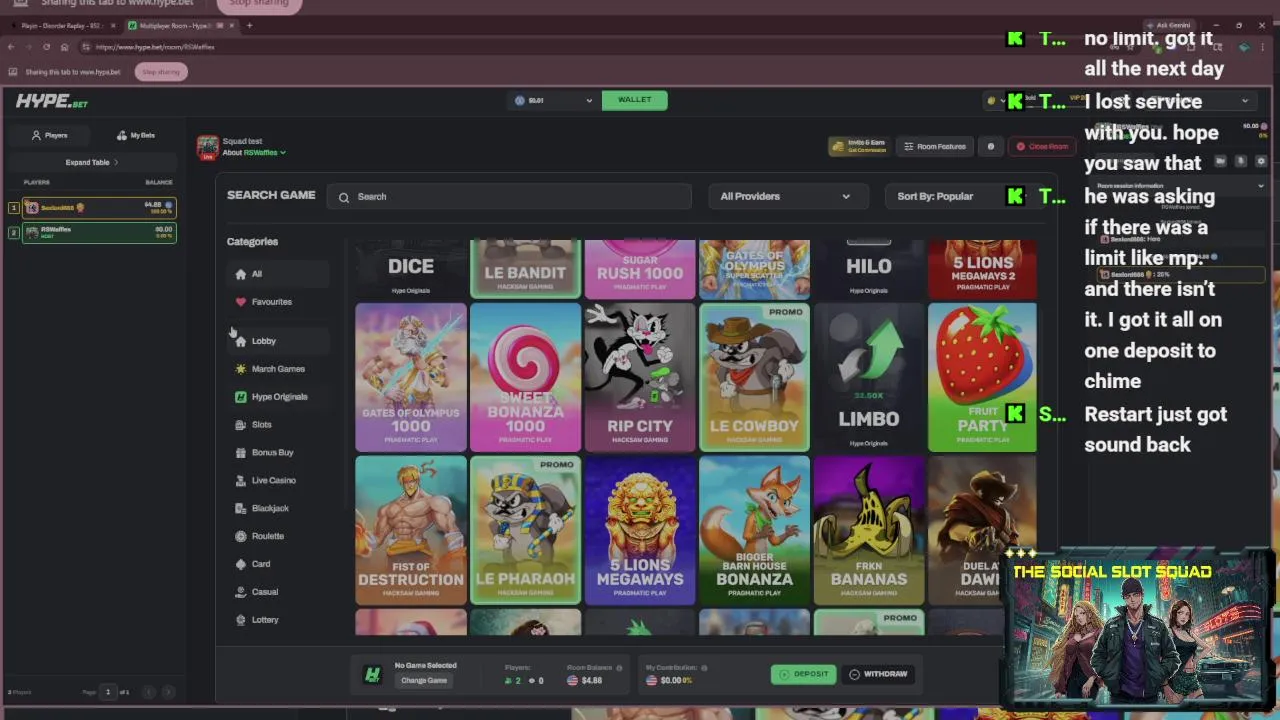Click the room info circle icon
The height and width of the screenshot is (720, 1280).
click(x=991, y=146)
